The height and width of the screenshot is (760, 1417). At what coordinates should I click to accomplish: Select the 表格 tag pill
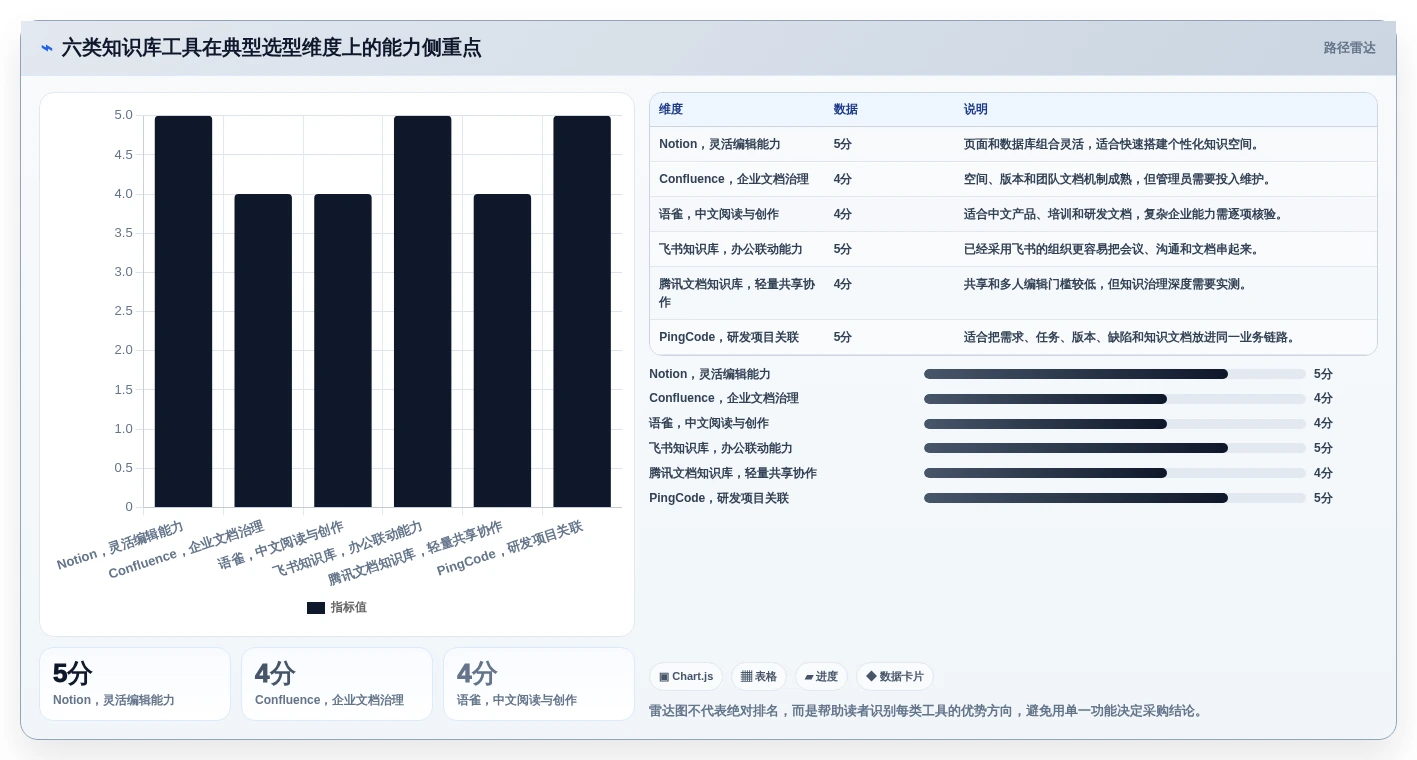(759, 677)
